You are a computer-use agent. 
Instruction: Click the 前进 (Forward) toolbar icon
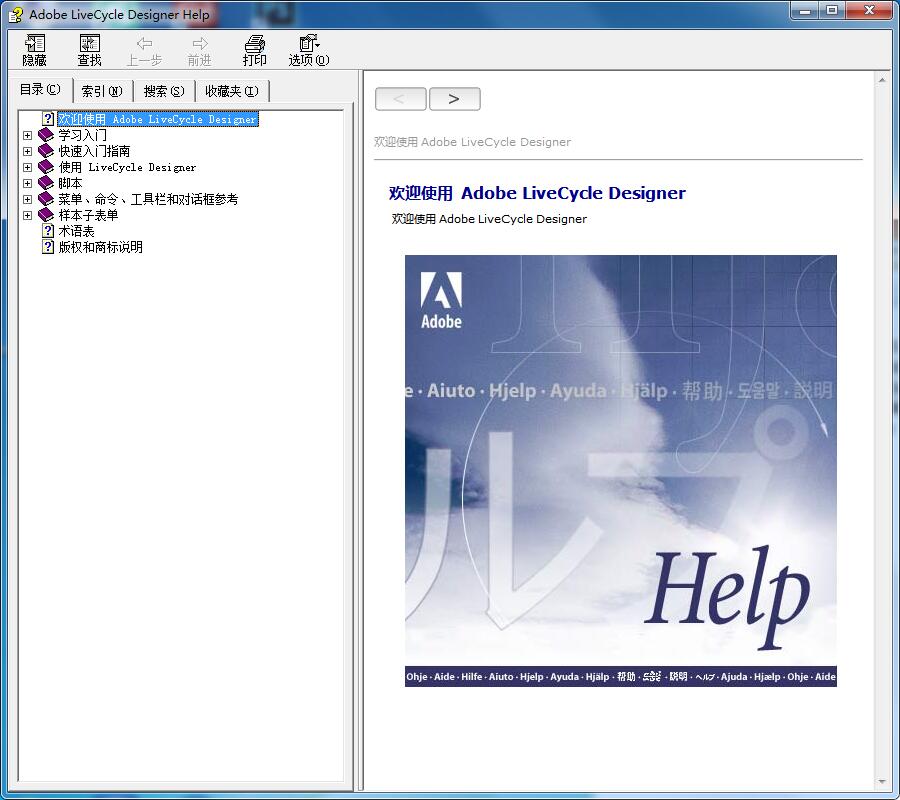click(198, 48)
